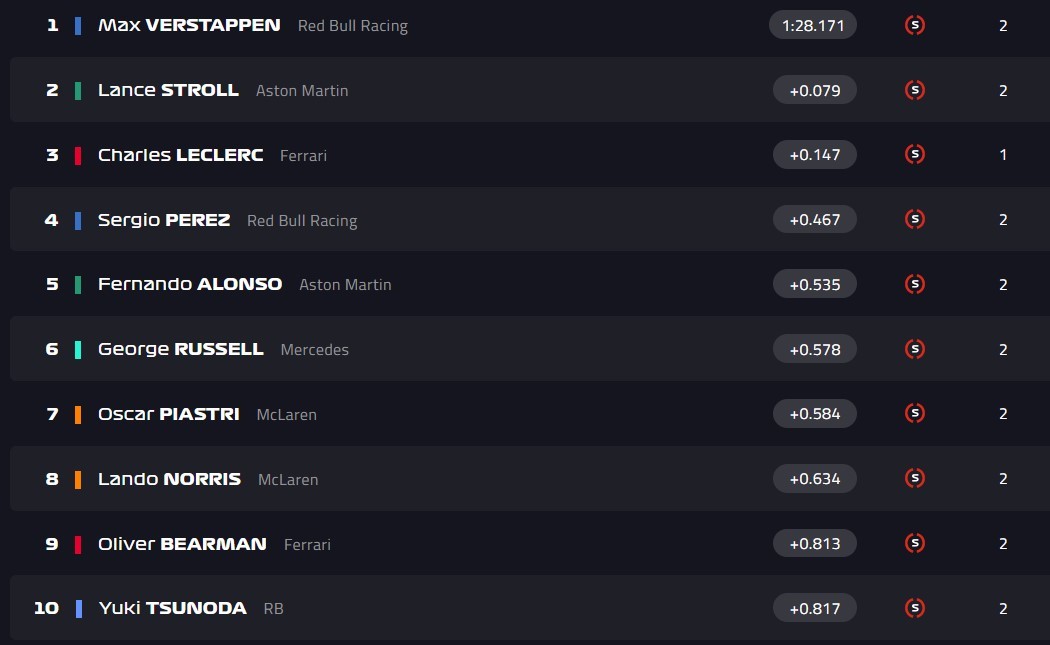Click soft tyre icon in Verstappen's row
This screenshot has width=1050, height=645.
pyautogui.click(x=914, y=25)
